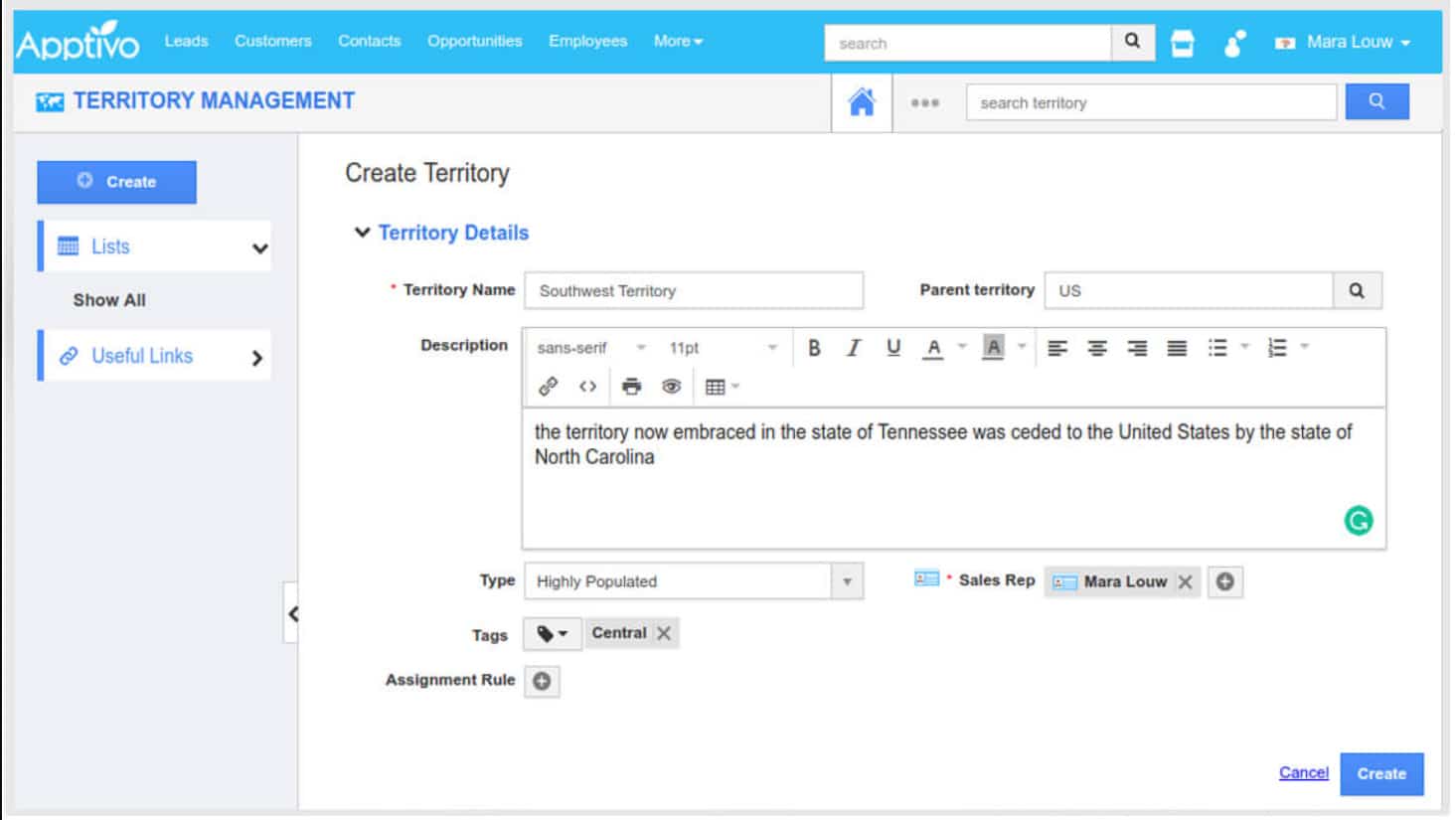Viewport: 1456px width, 820px height.
Task: Open the tags selector dropdown
Action: (x=552, y=633)
